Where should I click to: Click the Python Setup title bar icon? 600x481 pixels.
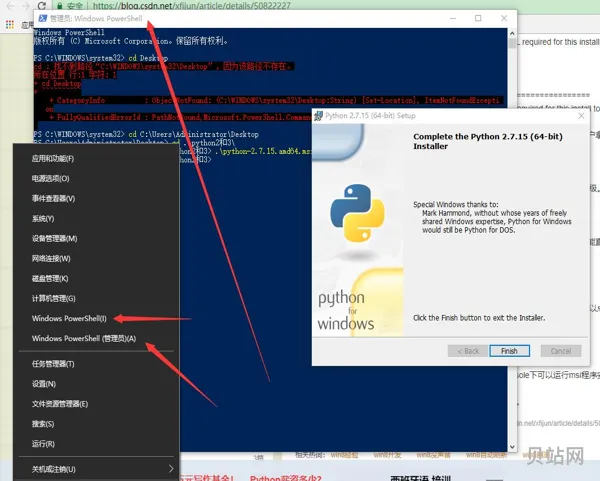318,116
